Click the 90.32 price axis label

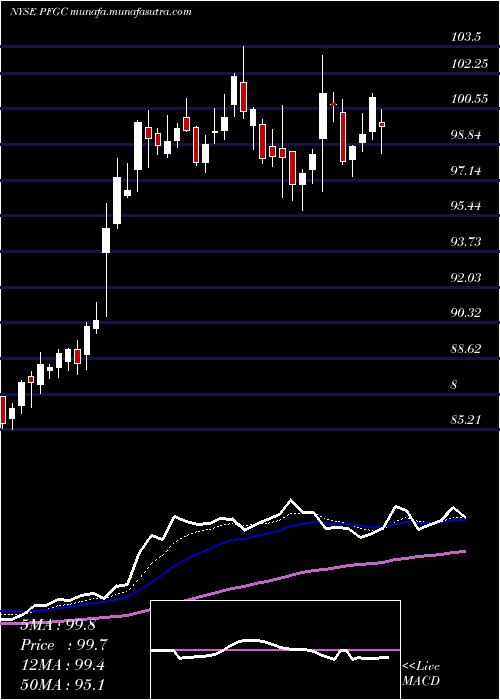[466, 313]
